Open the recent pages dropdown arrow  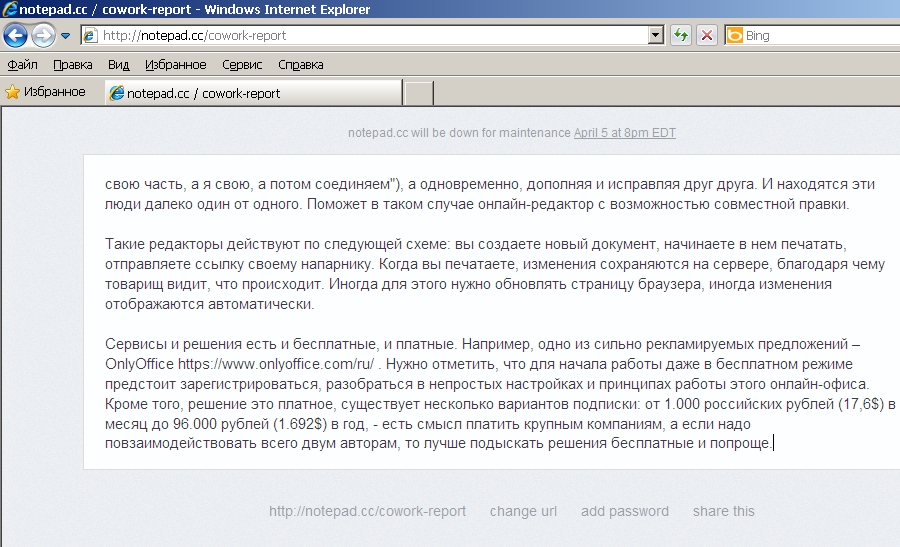[65, 36]
